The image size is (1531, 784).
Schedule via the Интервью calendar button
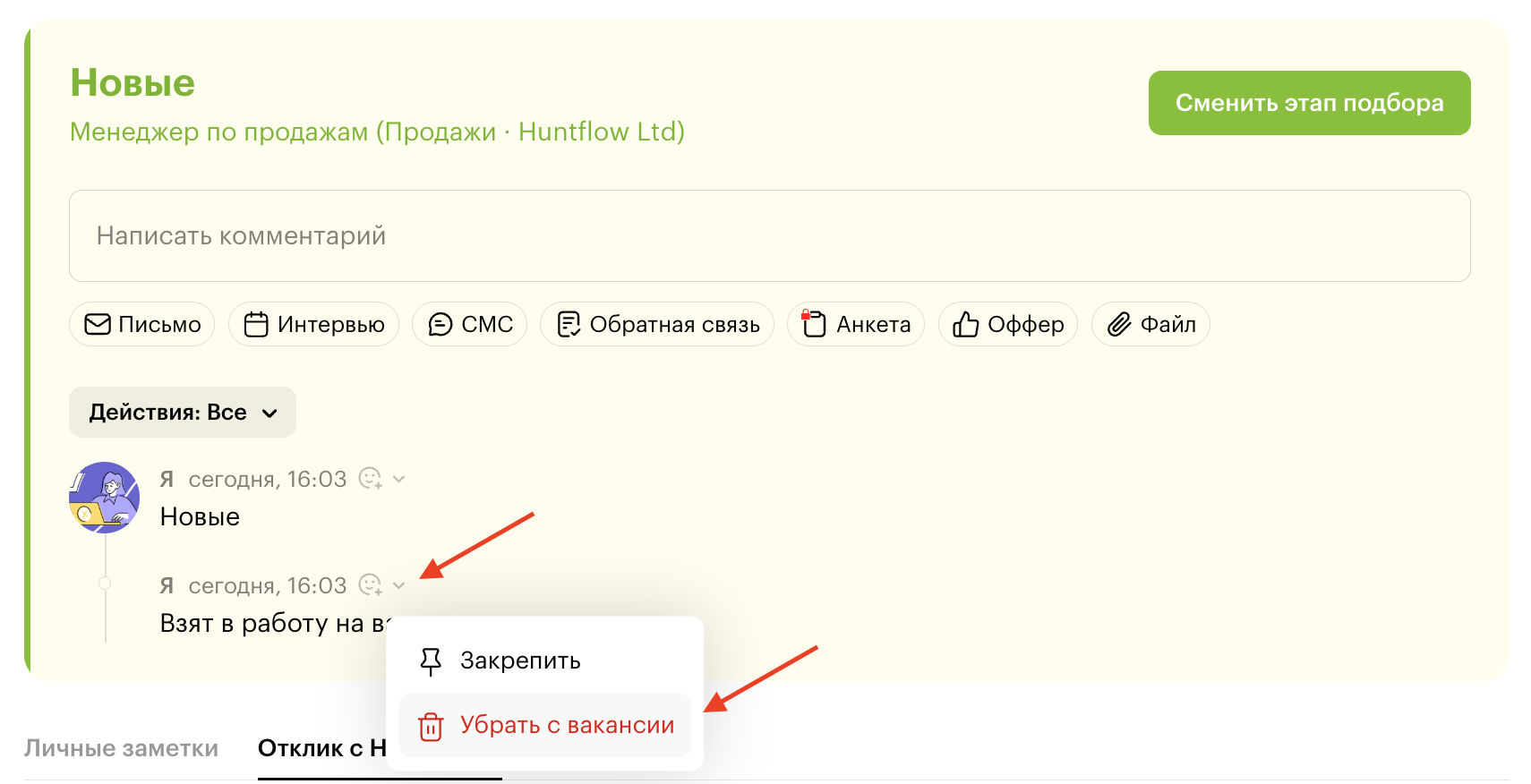313,324
